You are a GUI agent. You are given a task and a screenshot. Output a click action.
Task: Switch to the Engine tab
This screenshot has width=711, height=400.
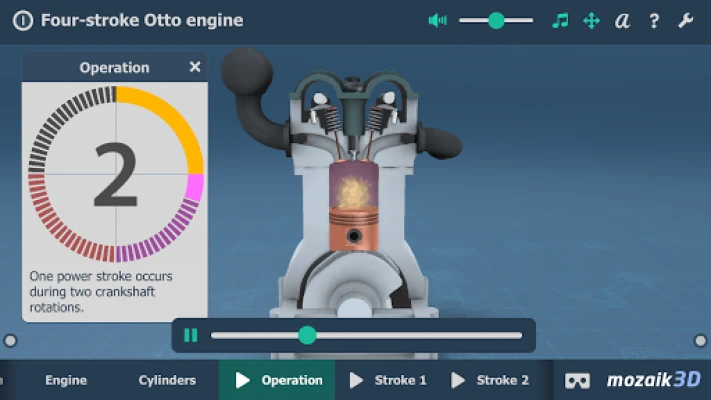click(x=66, y=380)
